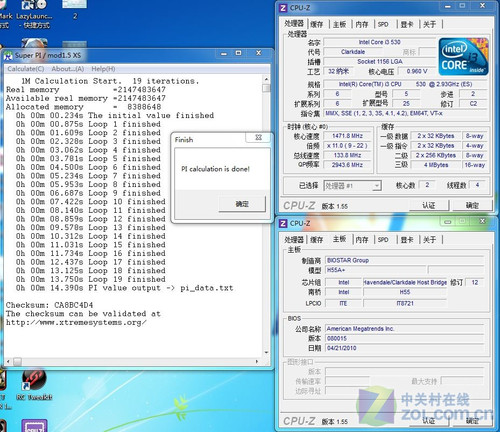Click the Checksum: CA8BC4D4 line
Viewport: 500px width, 432px height.
coord(50,305)
